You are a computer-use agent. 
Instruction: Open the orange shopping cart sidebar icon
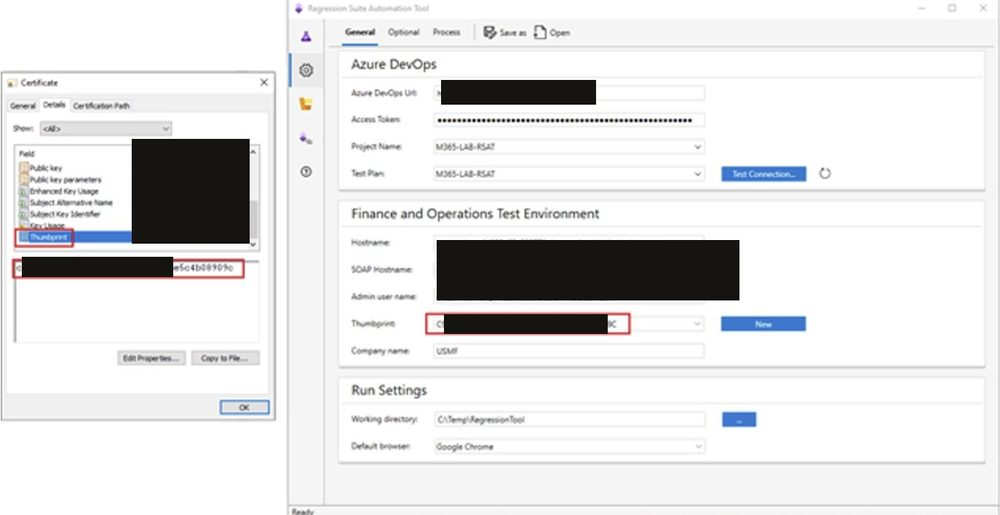pos(306,105)
